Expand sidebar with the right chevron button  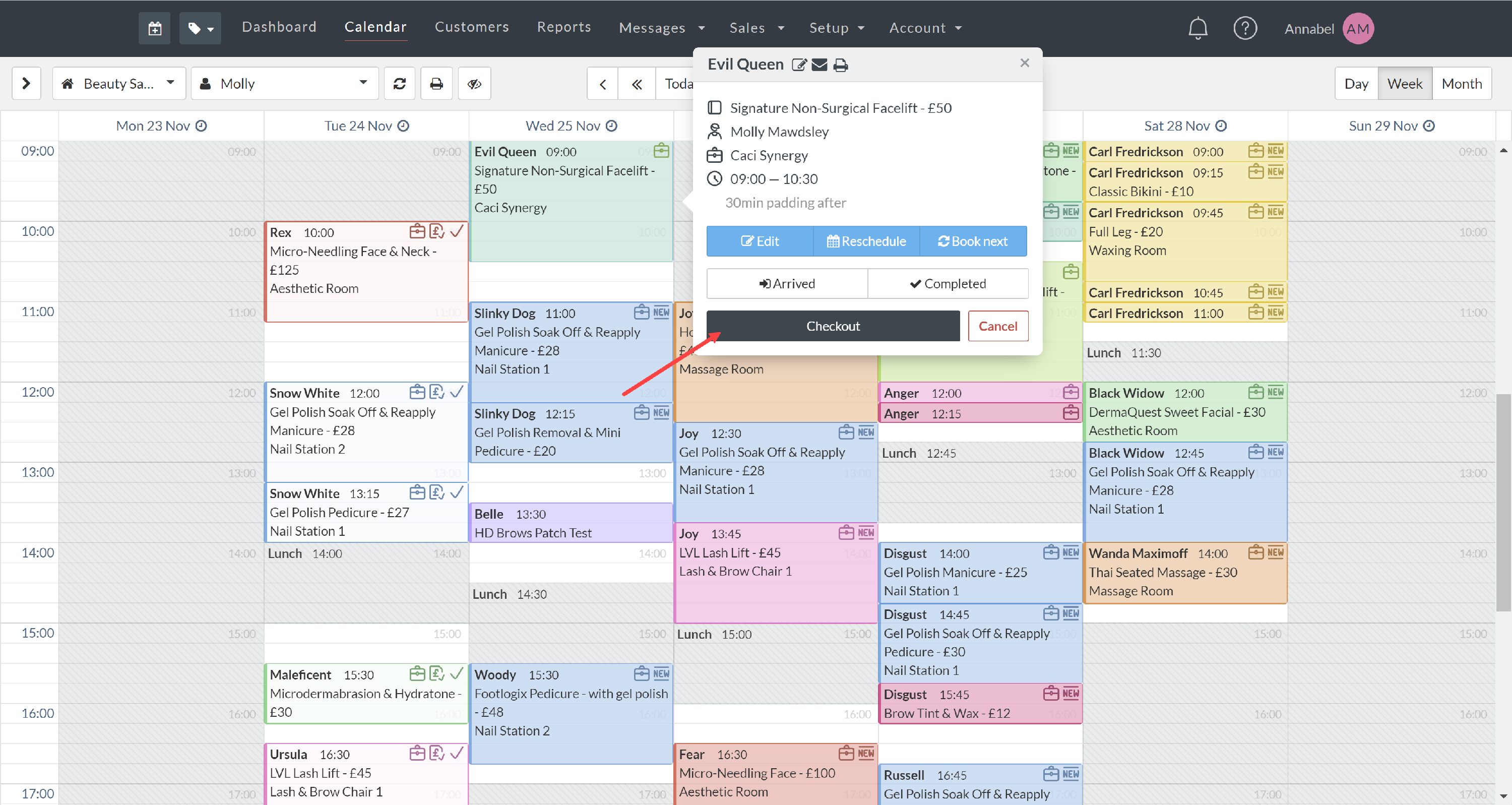pyautogui.click(x=26, y=84)
